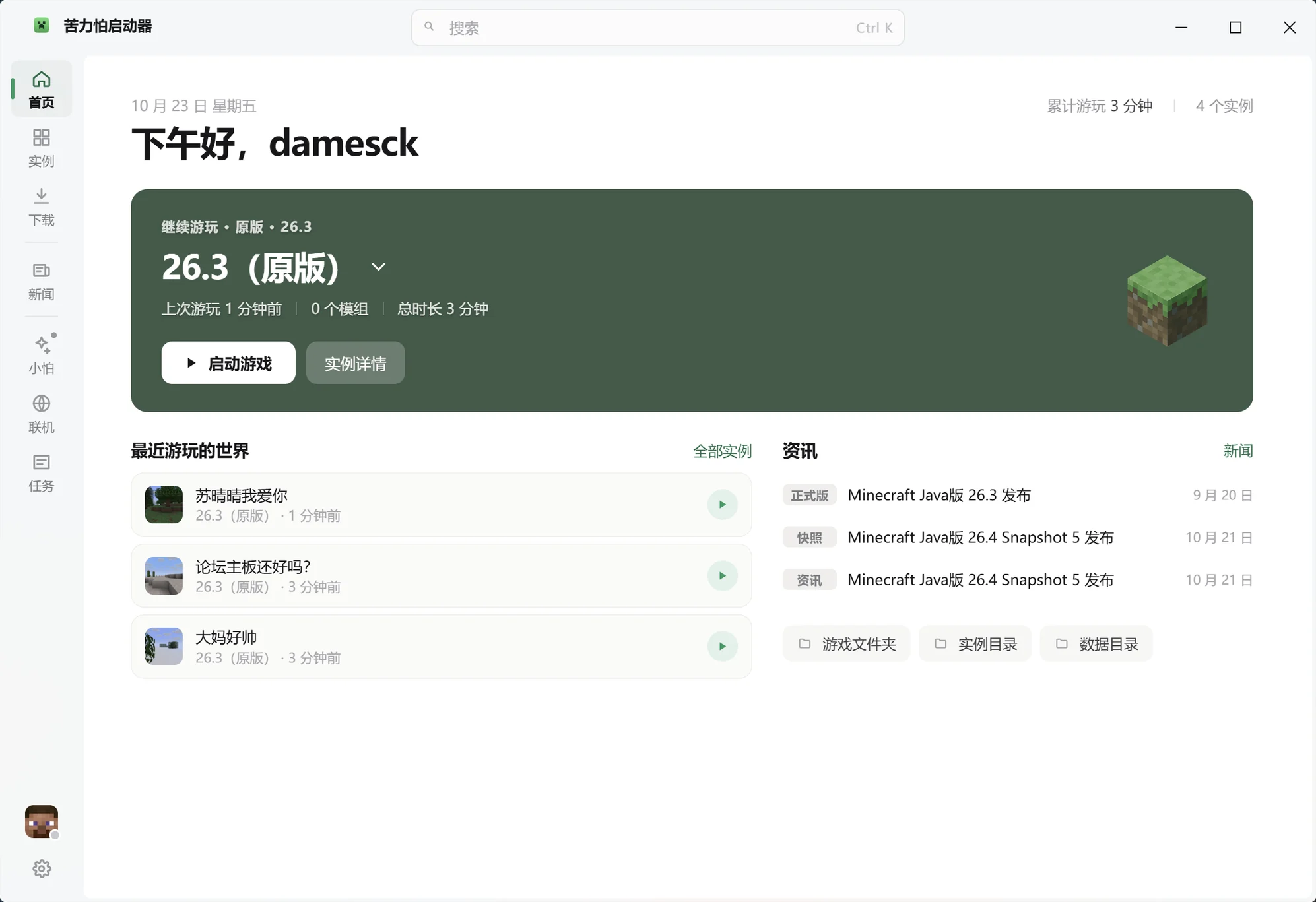This screenshot has width=1316, height=902.
Task: Click the 9 月 20 日 news date
Action: pos(1222,496)
